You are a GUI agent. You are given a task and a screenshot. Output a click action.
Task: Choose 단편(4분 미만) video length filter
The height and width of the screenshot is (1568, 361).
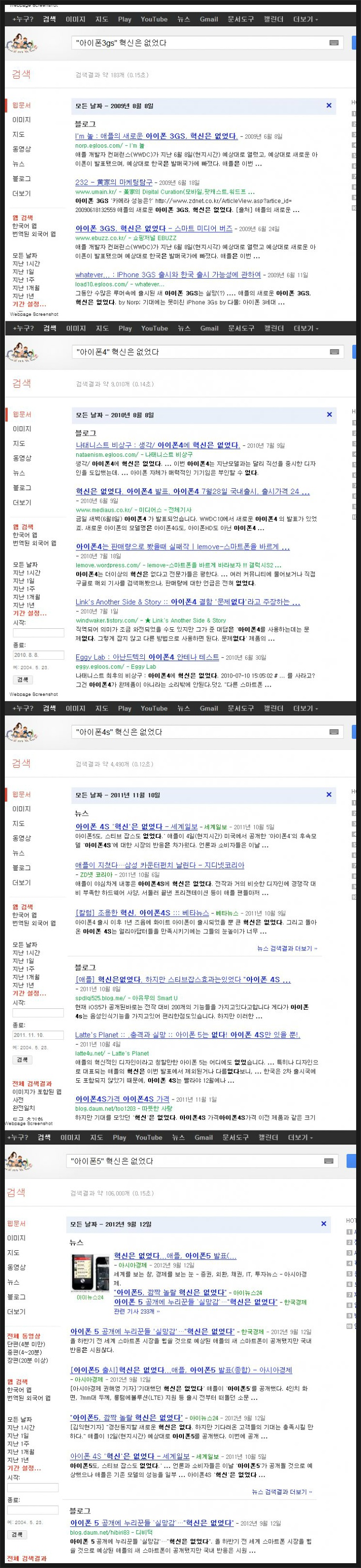tap(27, 1343)
